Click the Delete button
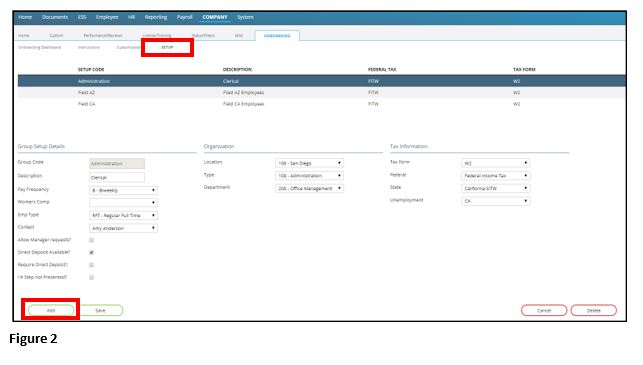The image size is (643, 365). tap(593, 310)
